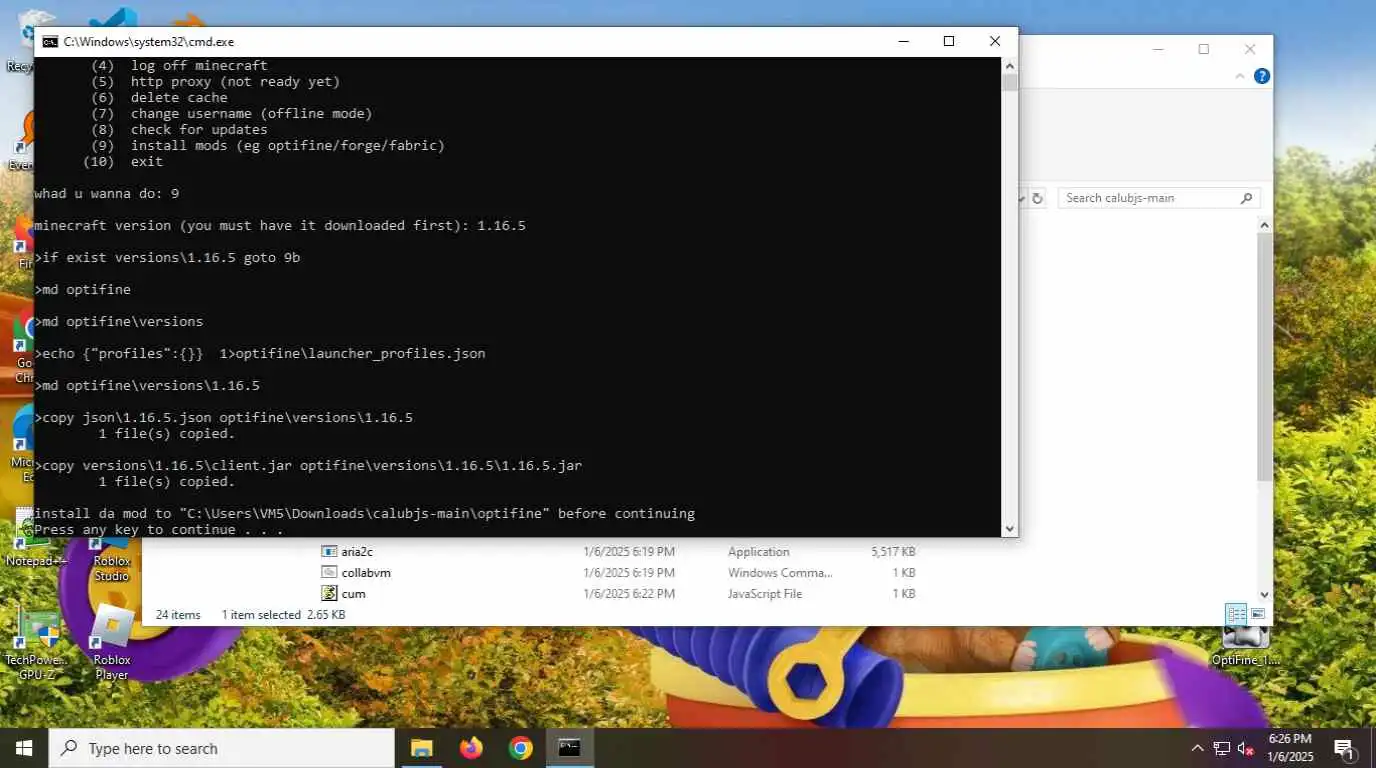
Task: Open network status tray icon
Action: [1221, 748]
